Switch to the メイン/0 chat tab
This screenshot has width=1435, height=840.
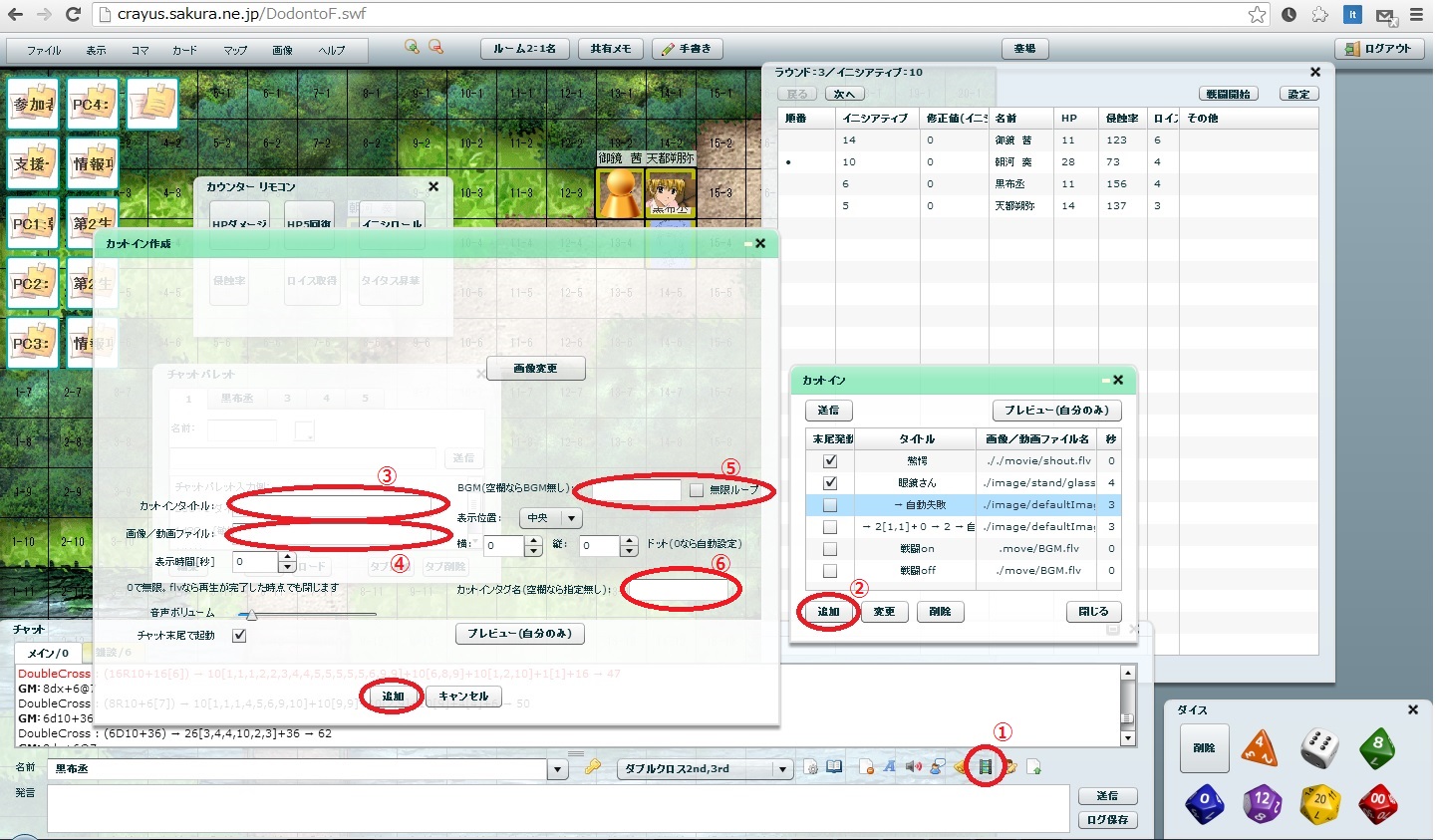[x=48, y=653]
